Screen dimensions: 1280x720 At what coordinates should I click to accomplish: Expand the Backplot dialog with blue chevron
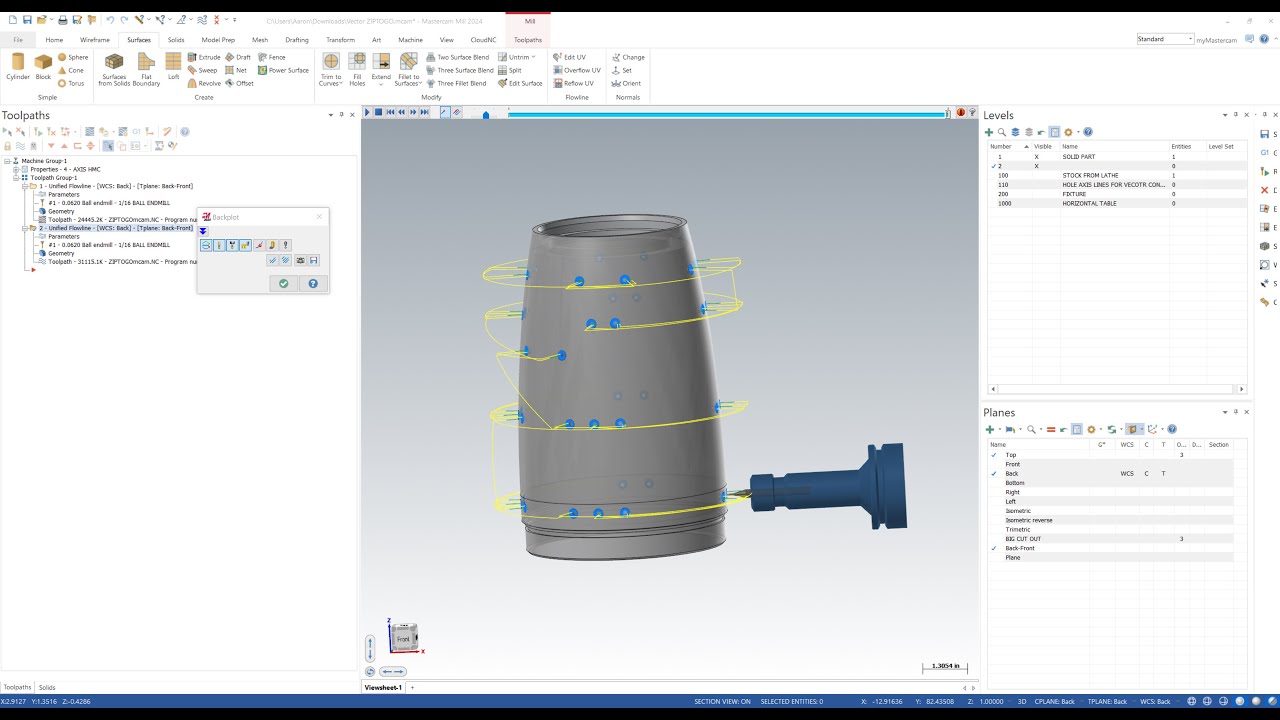203,231
